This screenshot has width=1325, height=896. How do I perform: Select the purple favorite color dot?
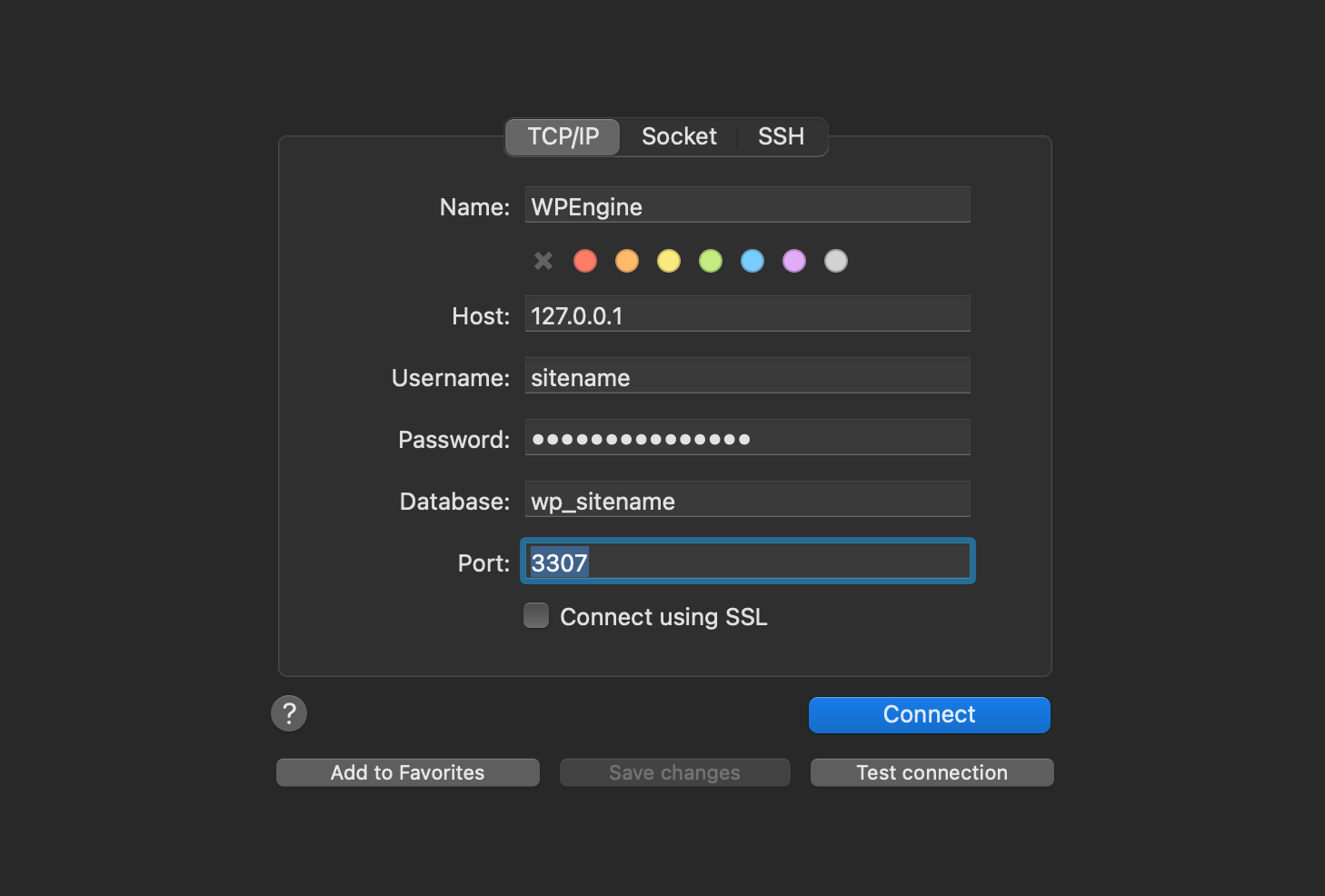click(x=793, y=261)
